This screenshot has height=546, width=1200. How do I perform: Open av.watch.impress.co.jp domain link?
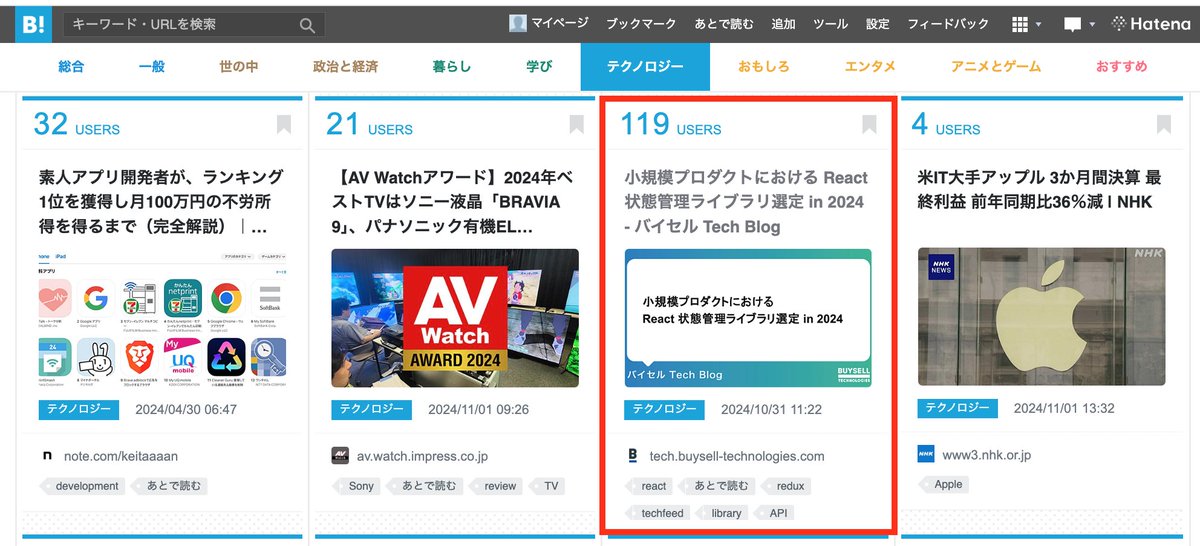[423, 456]
